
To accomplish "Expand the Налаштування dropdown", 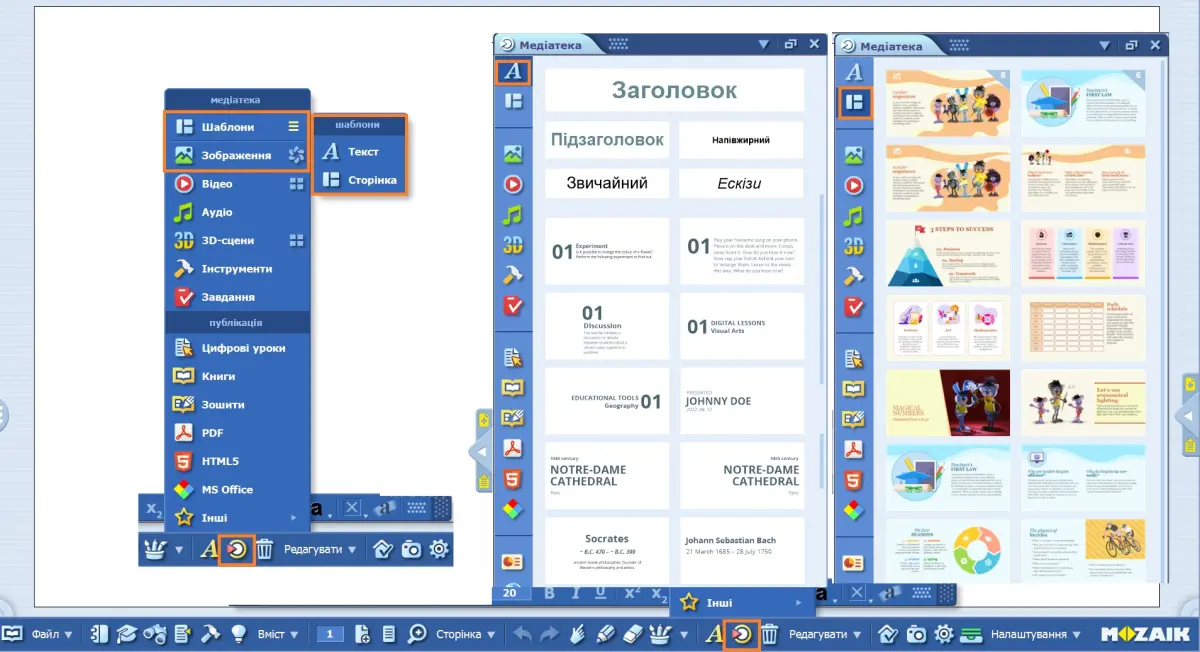I will [1035, 634].
